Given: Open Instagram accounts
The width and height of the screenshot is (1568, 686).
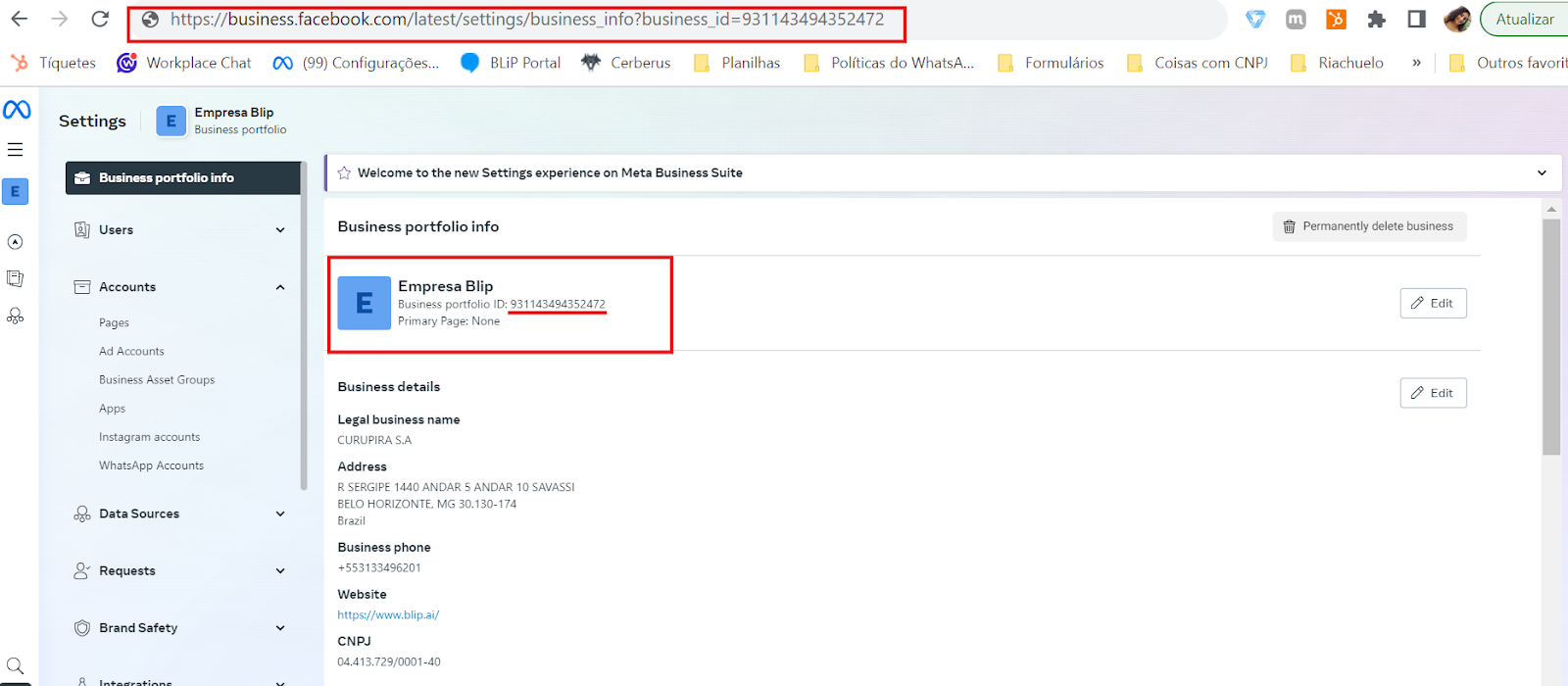Looking at the screenshot, I should pos(149,437).
